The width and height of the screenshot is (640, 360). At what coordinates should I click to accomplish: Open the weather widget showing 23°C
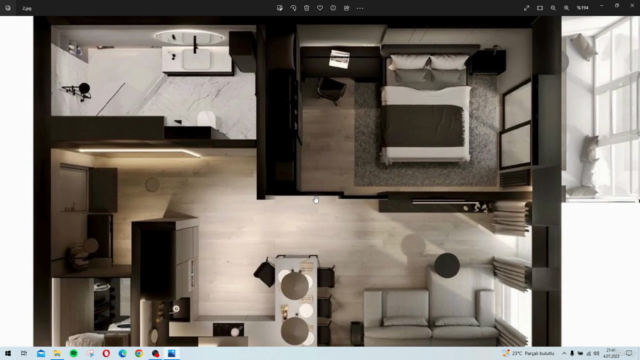coord(529,353)
